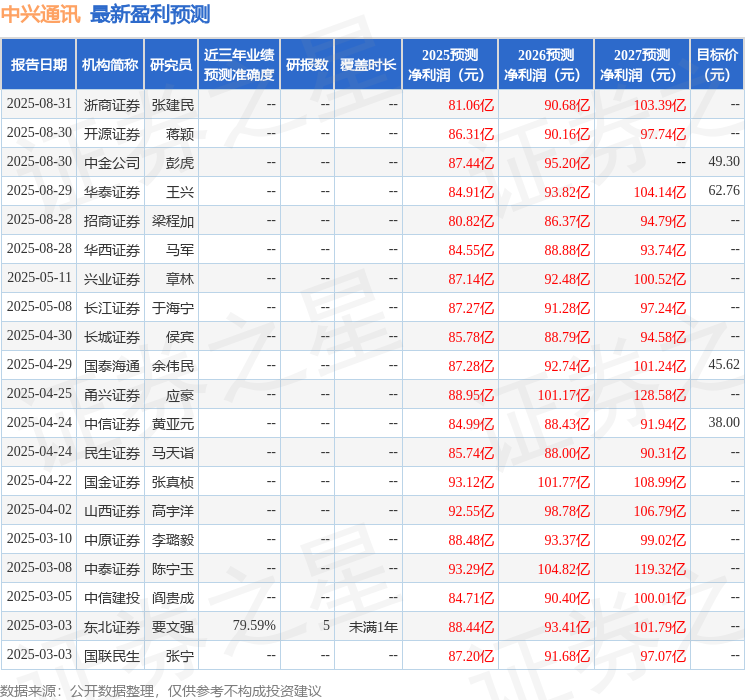Select the 兴业证券 institution cell
Screen dimensions: 745x700
click(112, 279)
